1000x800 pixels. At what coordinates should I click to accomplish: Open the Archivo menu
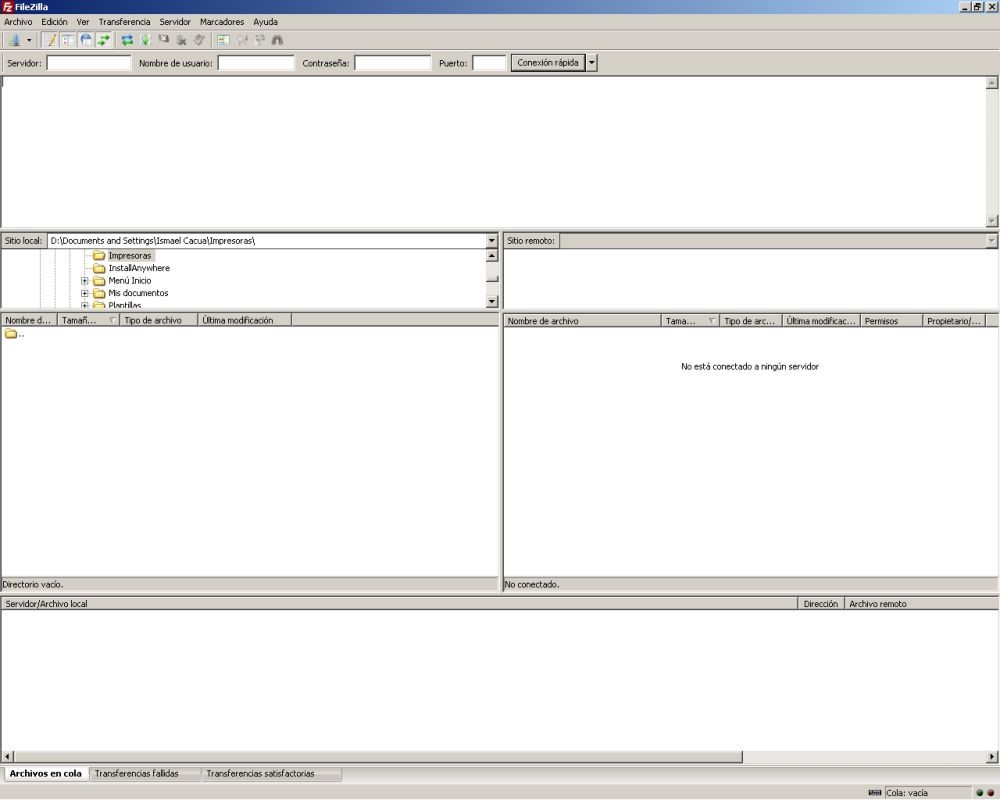(x=18, y=22)
